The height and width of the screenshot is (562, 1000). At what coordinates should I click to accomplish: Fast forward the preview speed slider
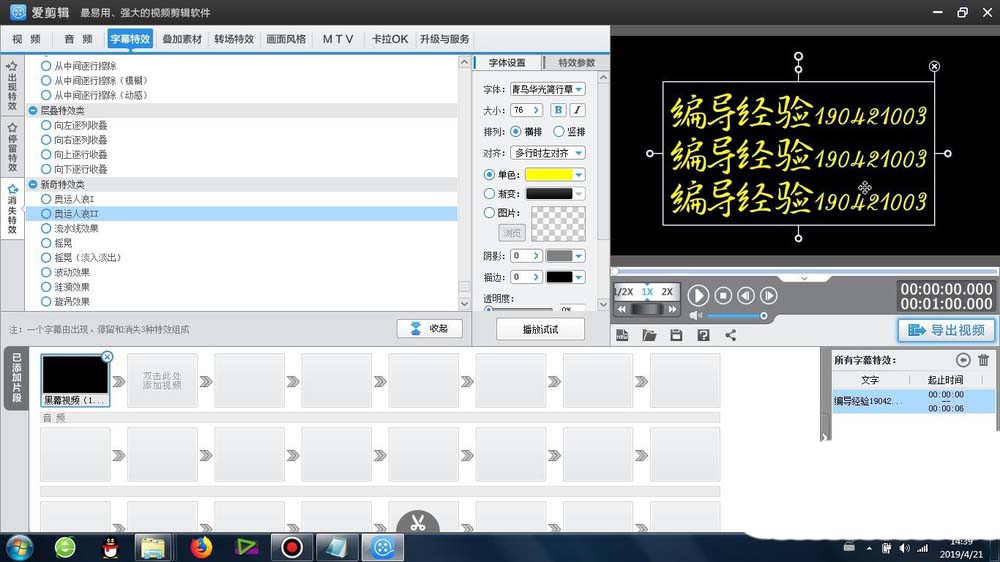click(672, 309)
